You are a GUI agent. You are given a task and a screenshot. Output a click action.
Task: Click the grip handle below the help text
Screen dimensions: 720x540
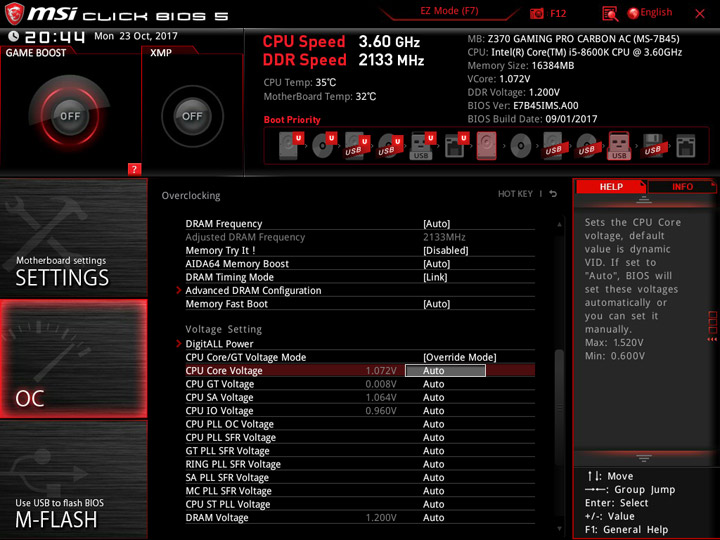644,458
